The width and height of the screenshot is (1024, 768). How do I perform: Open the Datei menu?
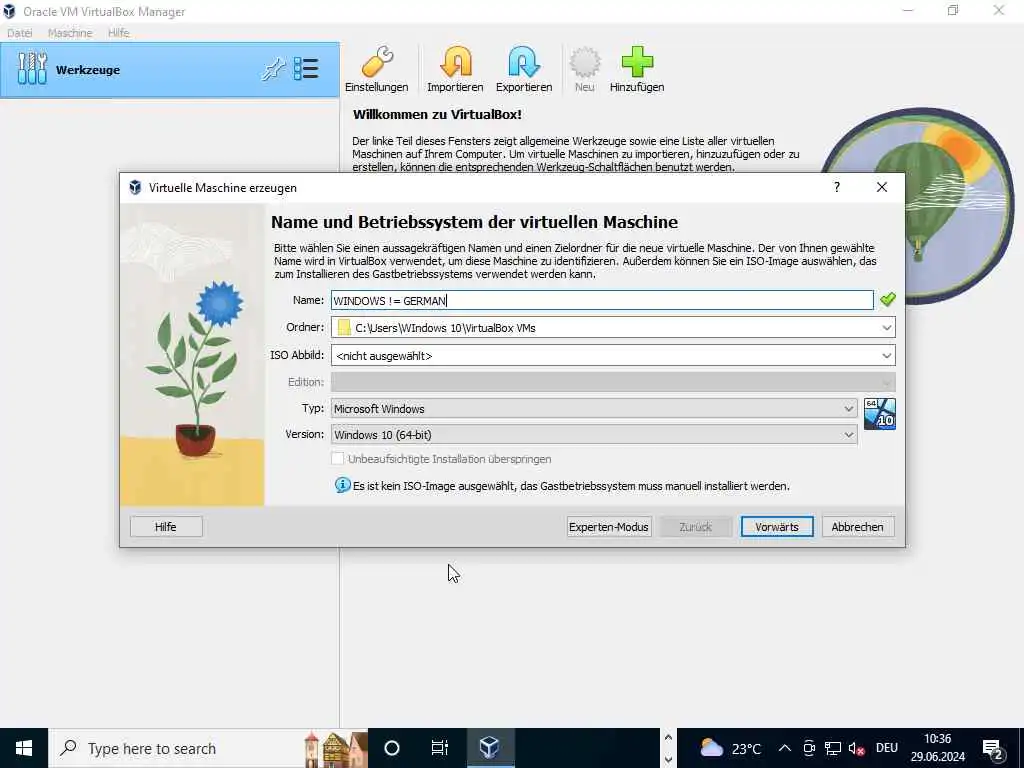(20, 33)
